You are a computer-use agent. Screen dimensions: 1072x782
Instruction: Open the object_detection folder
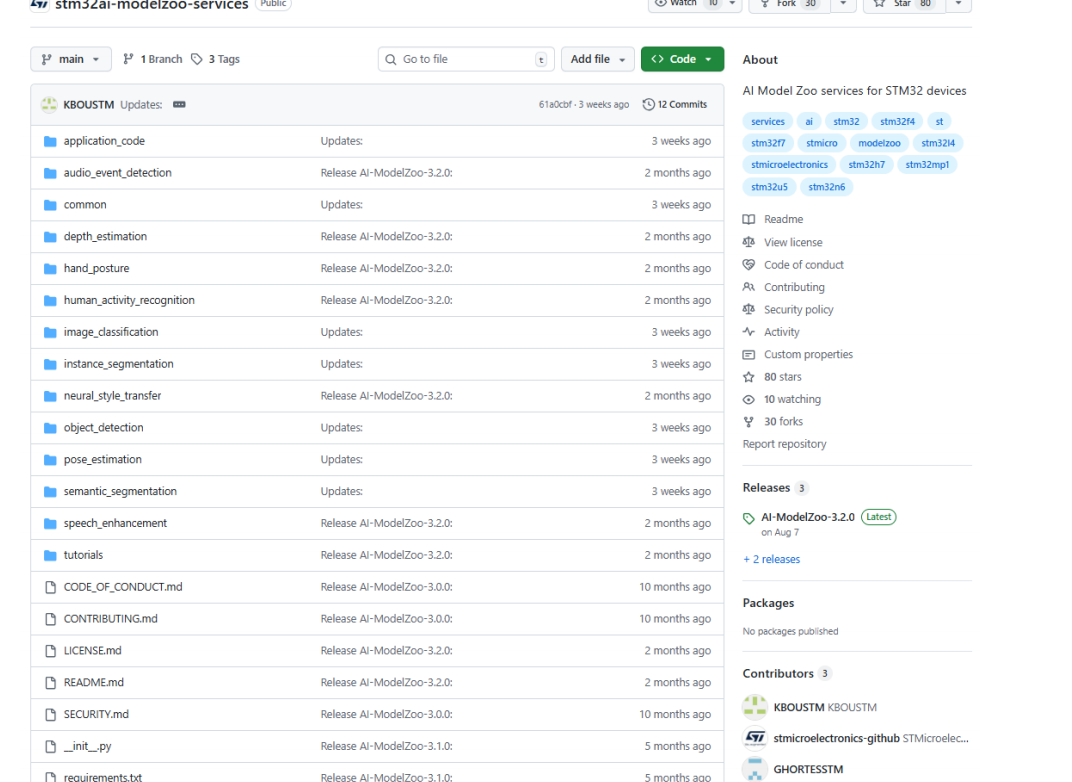click(103, 428)
